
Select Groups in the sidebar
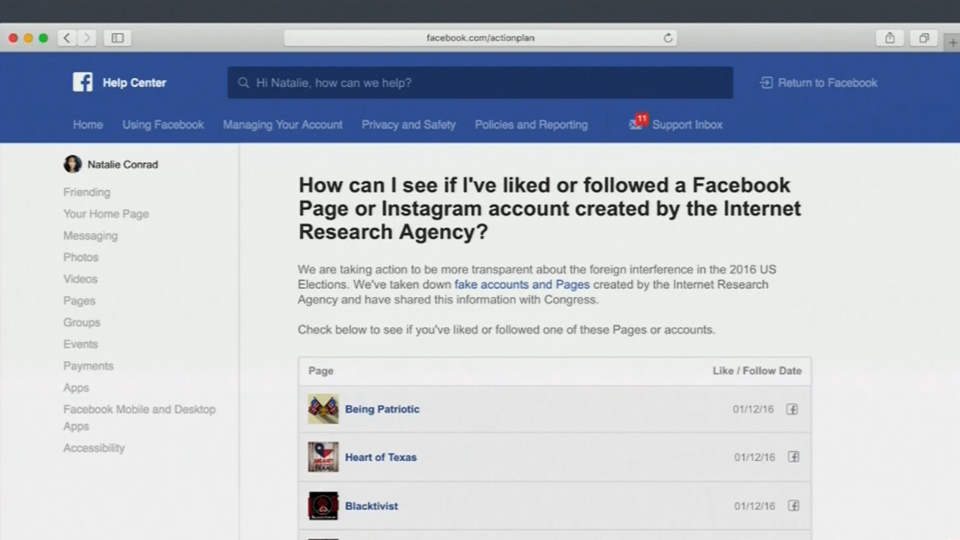[81, 323]
